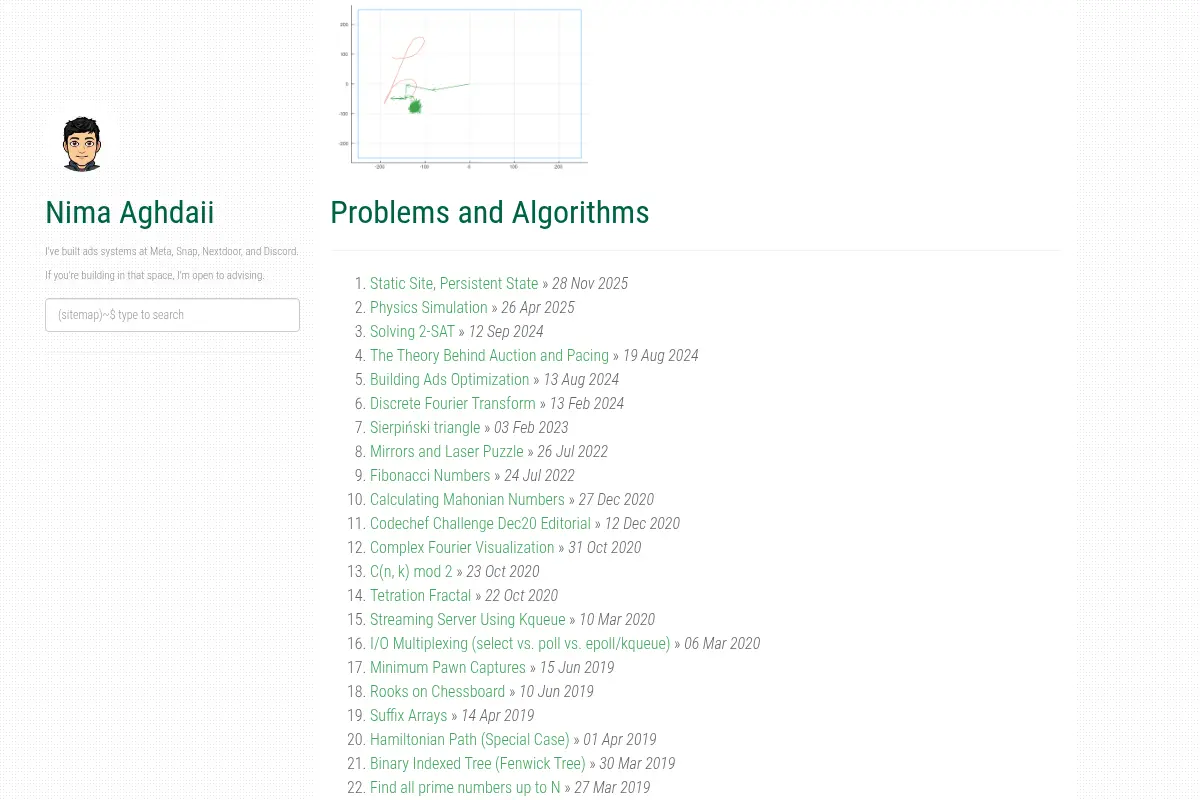Screen dimensions: 1200x800
Task: Click the cartoon avatar profile image
Action: click(x=83, y=144)
